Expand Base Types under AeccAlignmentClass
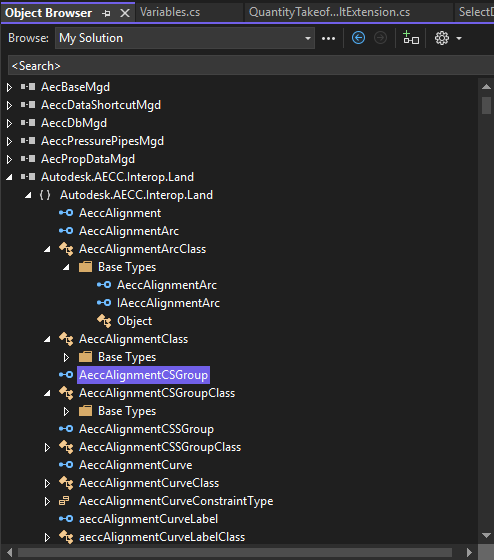Image resolution: width=494 pixels, height=560 pixels. (66, 358)
